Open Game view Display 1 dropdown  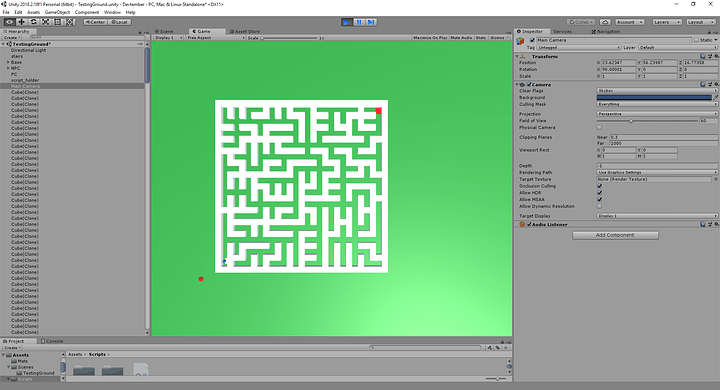pyautogui.click(x=169, y=38)
